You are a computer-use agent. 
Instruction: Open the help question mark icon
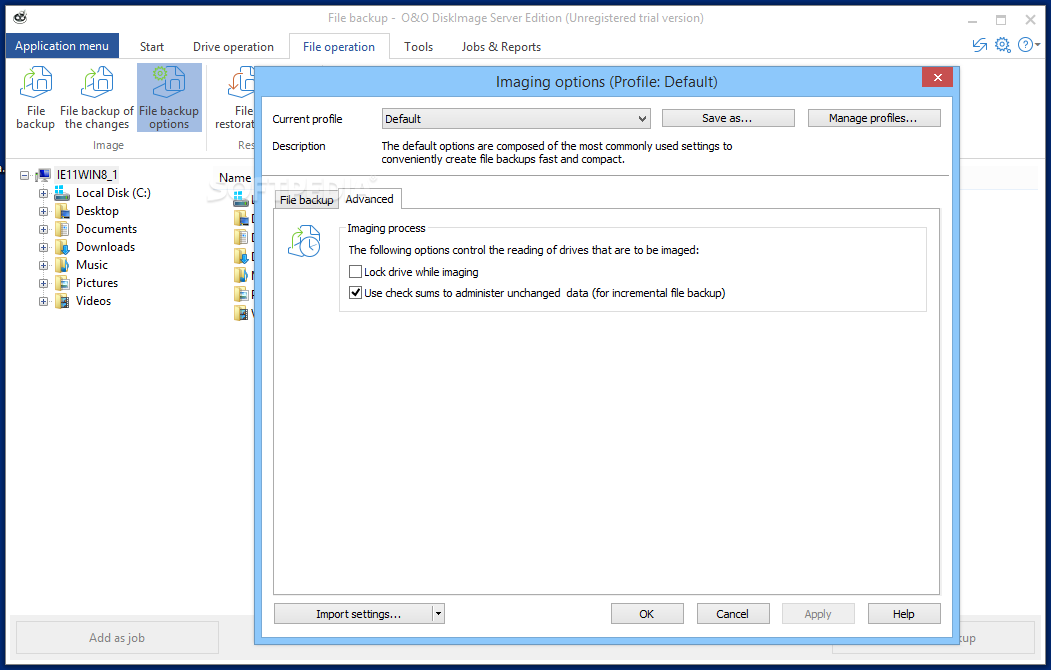pos(1025,45)
